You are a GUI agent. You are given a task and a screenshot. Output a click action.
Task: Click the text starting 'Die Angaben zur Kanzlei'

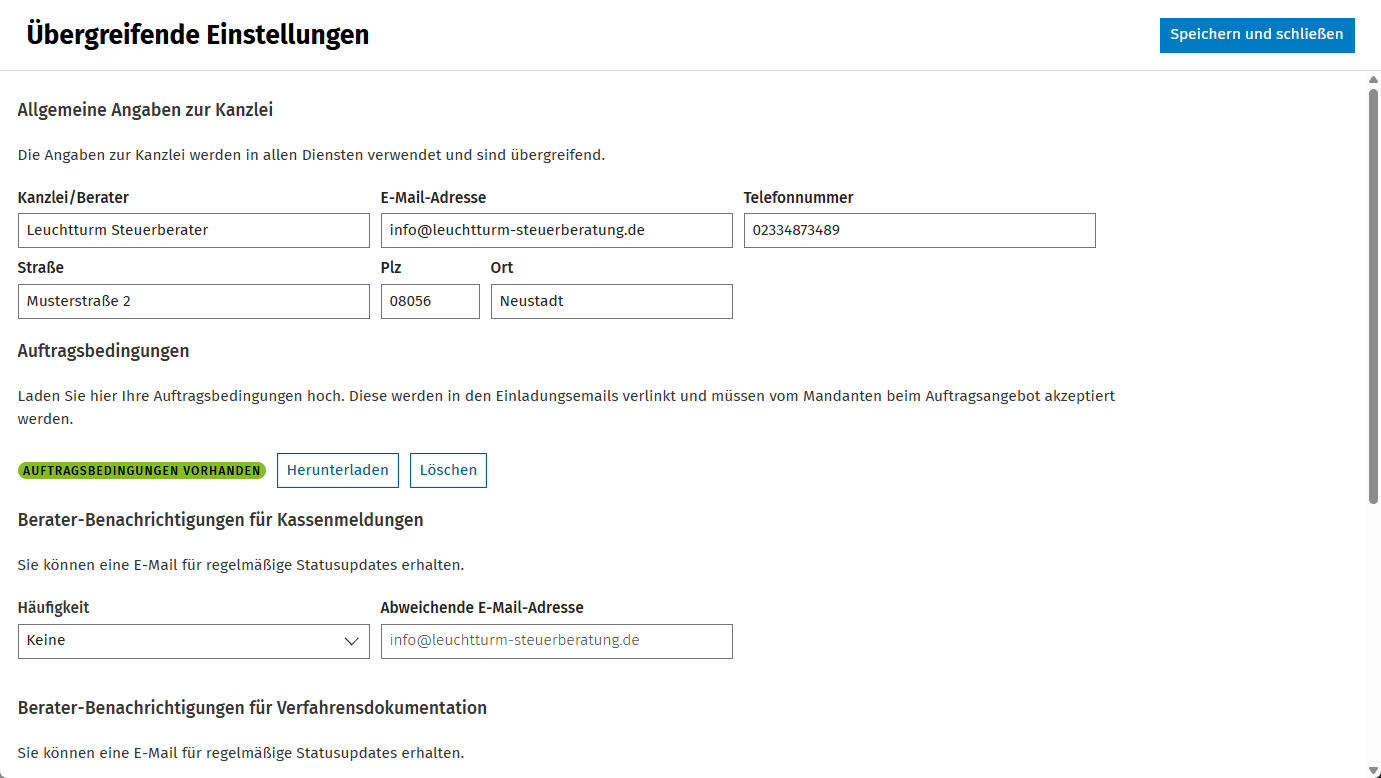(x=312, y=155)
